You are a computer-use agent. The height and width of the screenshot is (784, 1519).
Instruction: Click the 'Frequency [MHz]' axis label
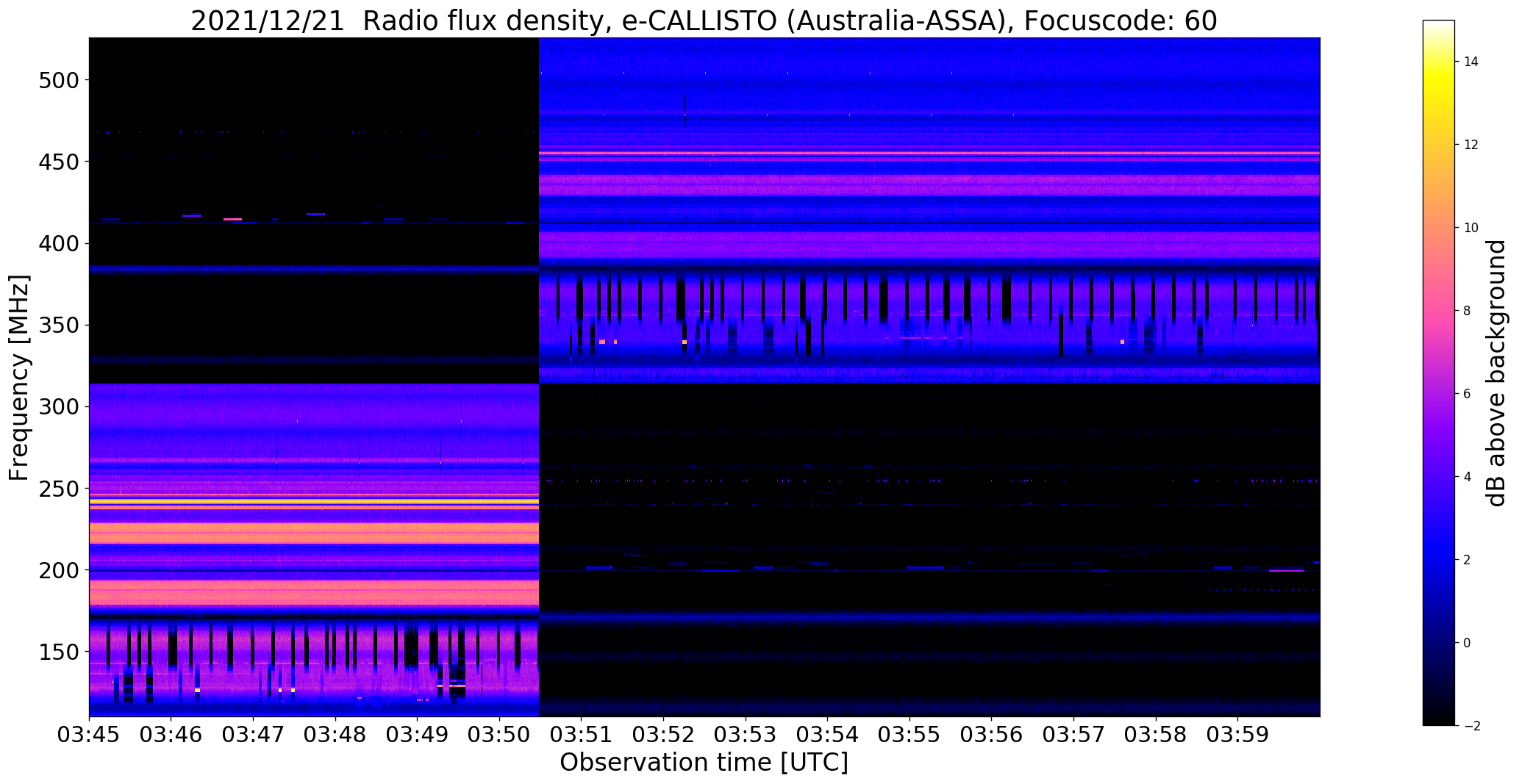(19, 378)
